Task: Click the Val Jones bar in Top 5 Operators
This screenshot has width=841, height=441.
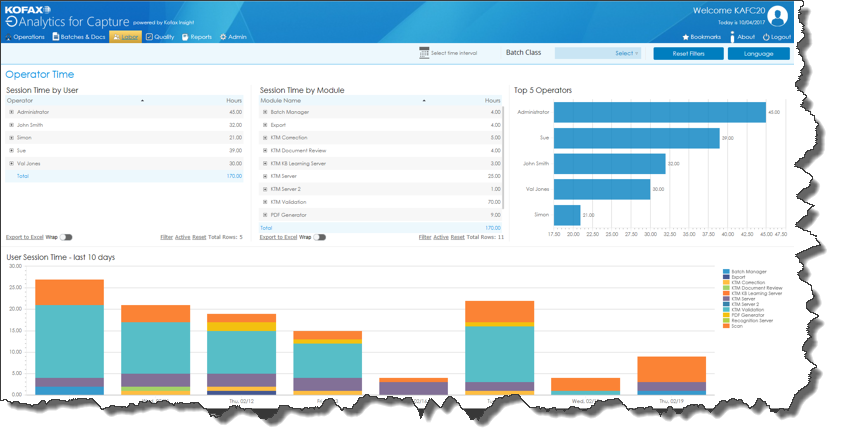Action: [x=602, y=189]
